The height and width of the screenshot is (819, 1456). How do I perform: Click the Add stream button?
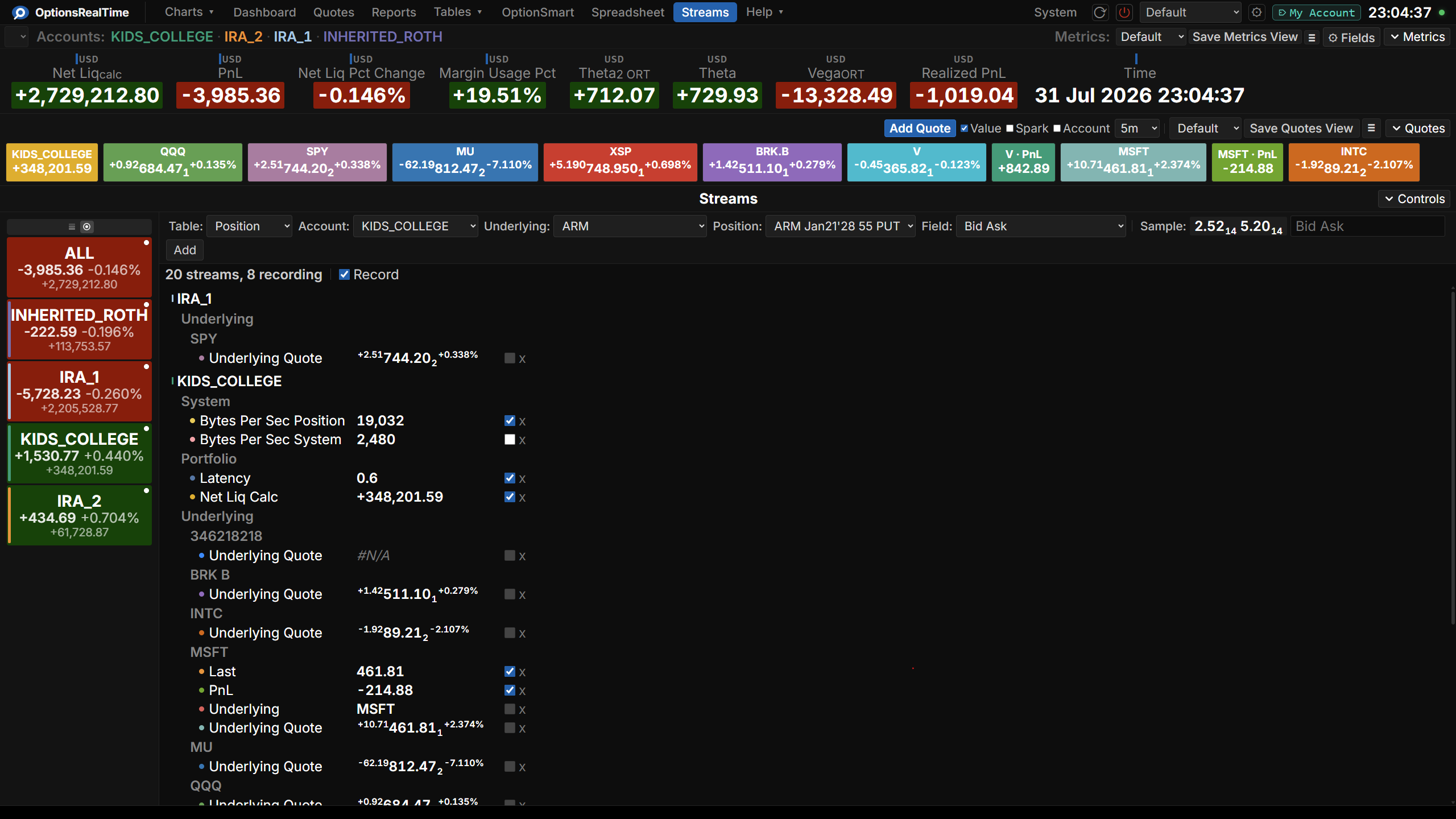(x=185, y=250)
